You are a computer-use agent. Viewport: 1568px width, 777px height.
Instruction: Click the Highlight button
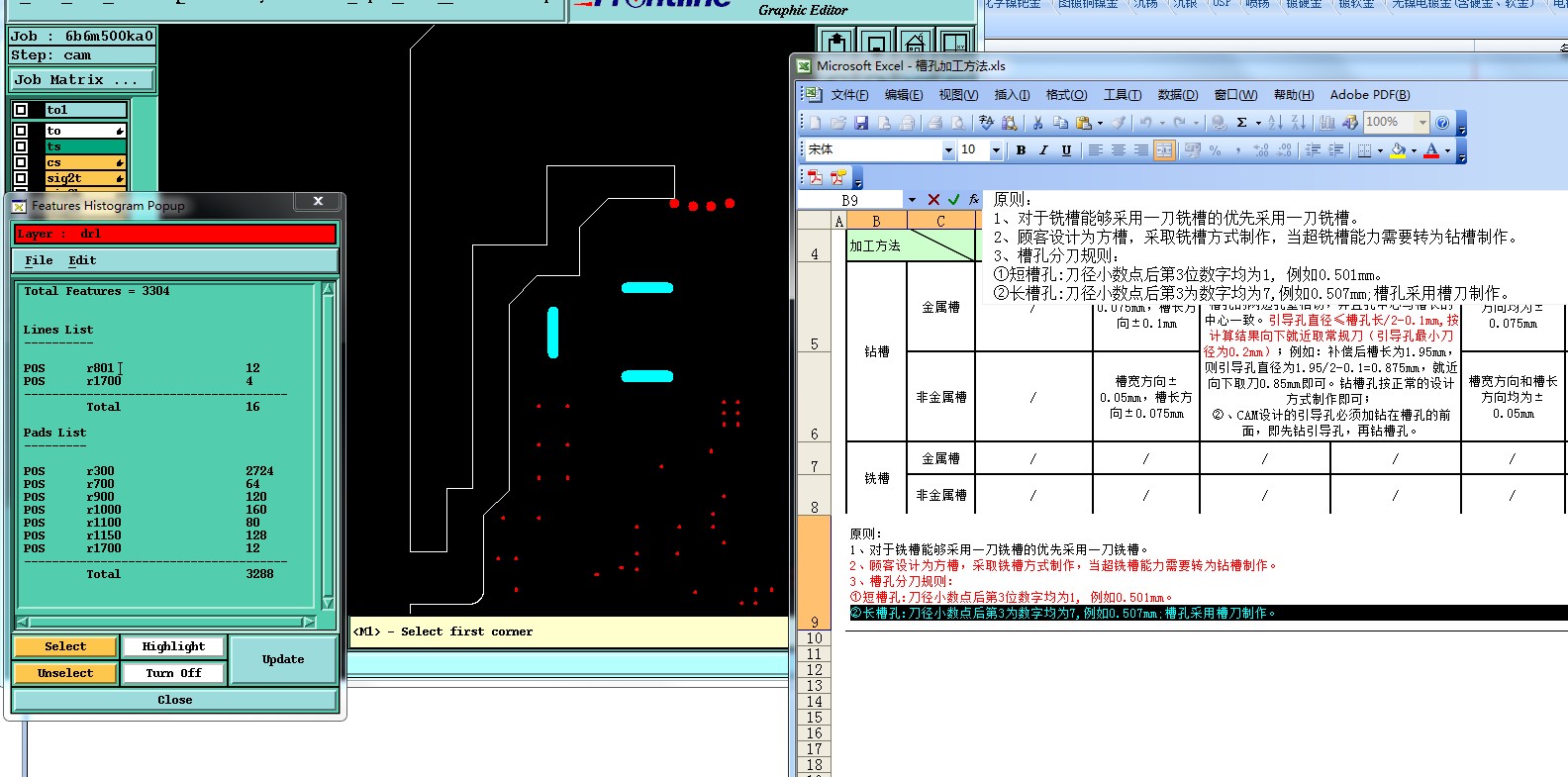(173, 646)
